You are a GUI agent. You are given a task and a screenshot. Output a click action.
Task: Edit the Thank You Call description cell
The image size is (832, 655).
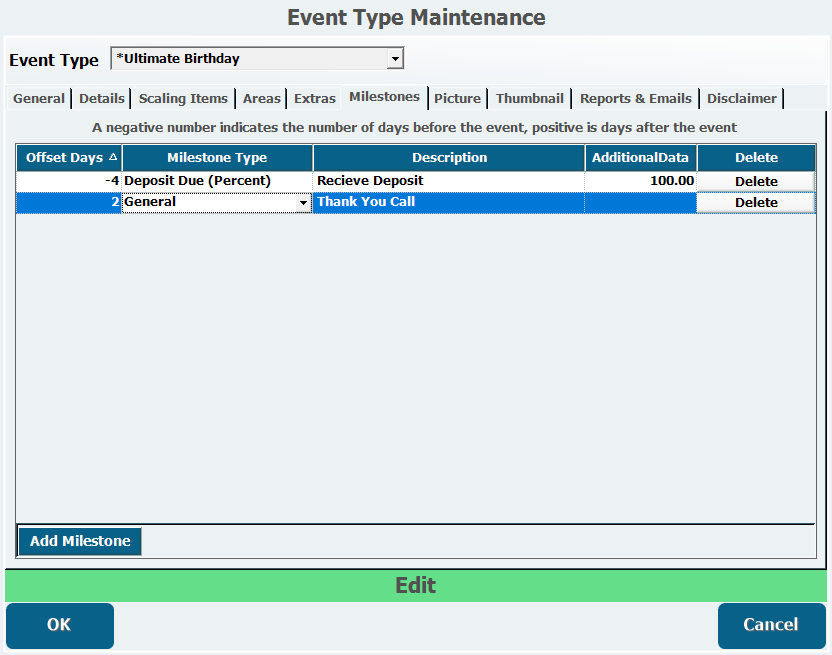[448, 202]
